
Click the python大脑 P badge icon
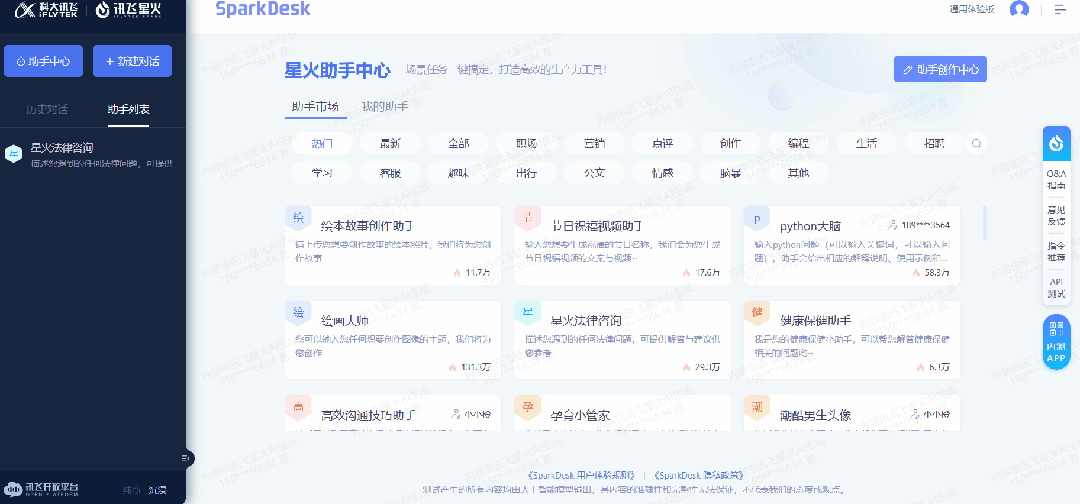(757, 218)
